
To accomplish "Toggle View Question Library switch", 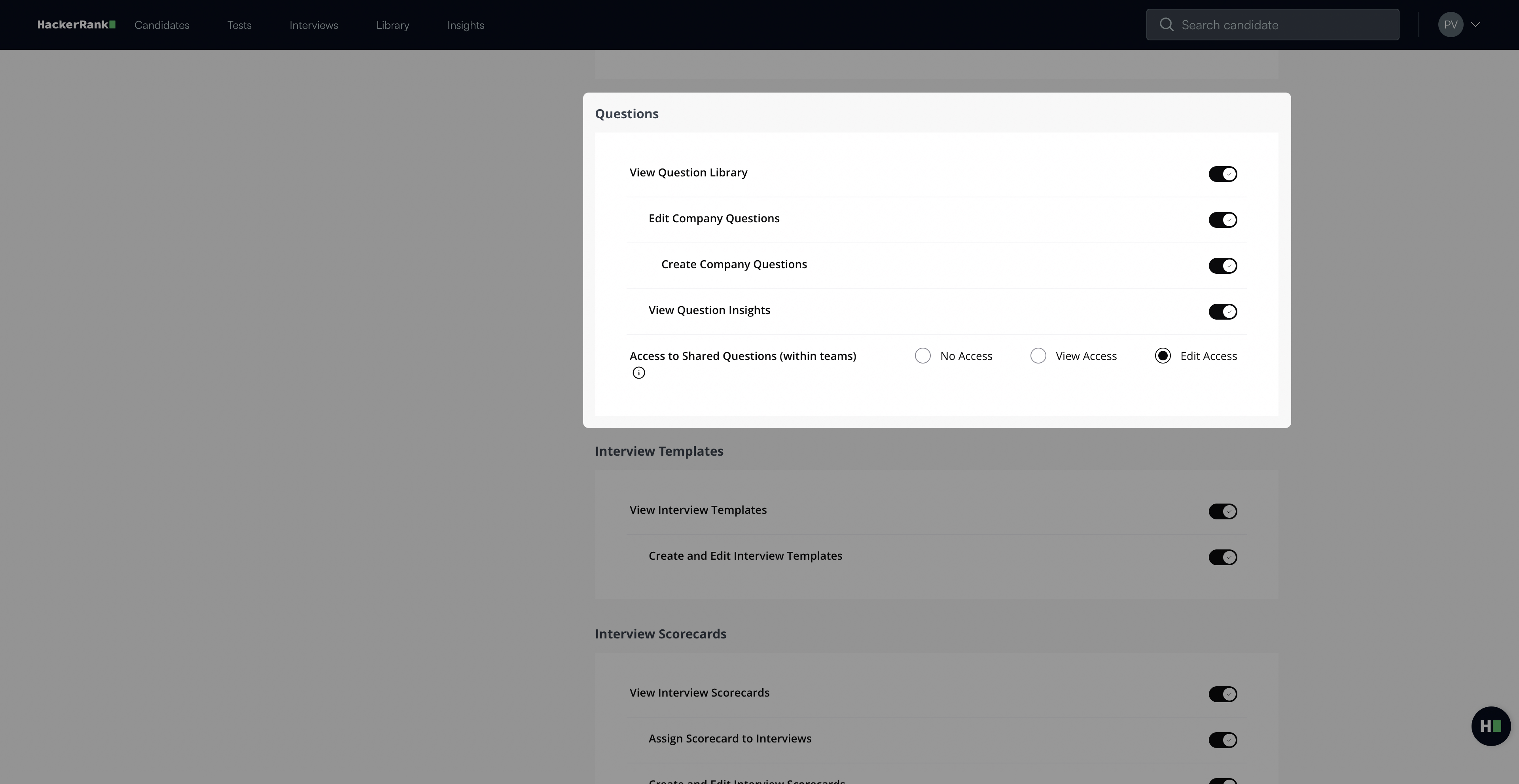I will 1222,174.
